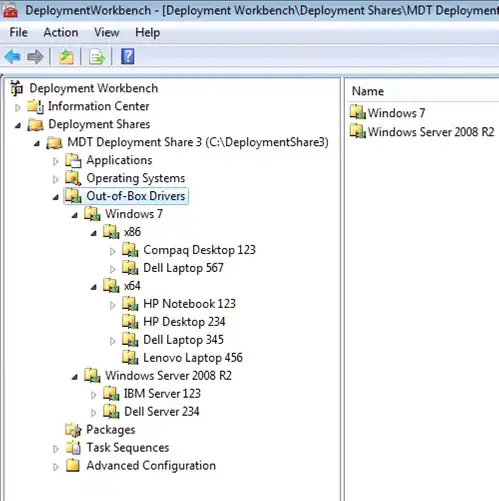The width and height of the screenshot is (499, 501).
Task: Click Windows Server 2008 R2 icon in right pane
Action: click(x=358, y=131)
